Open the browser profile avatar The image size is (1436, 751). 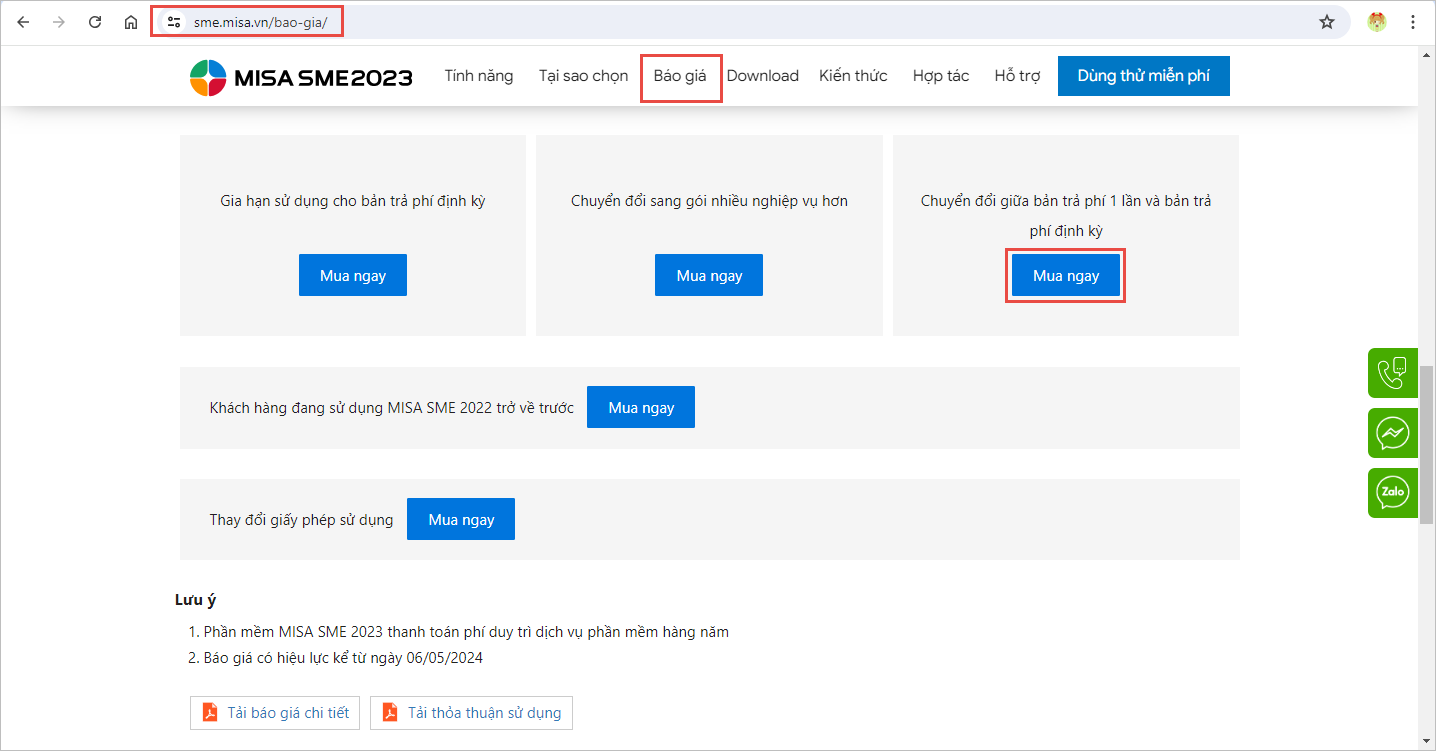[1377, 22]
